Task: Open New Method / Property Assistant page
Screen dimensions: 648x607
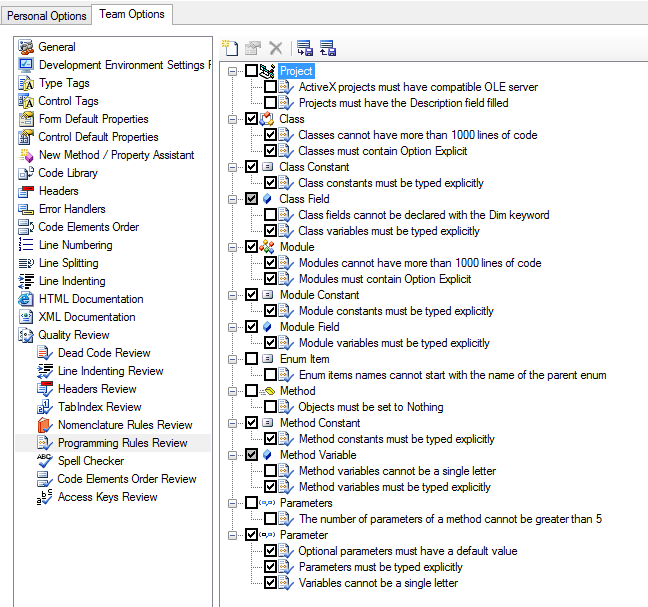Action: [x=117, y=155]
